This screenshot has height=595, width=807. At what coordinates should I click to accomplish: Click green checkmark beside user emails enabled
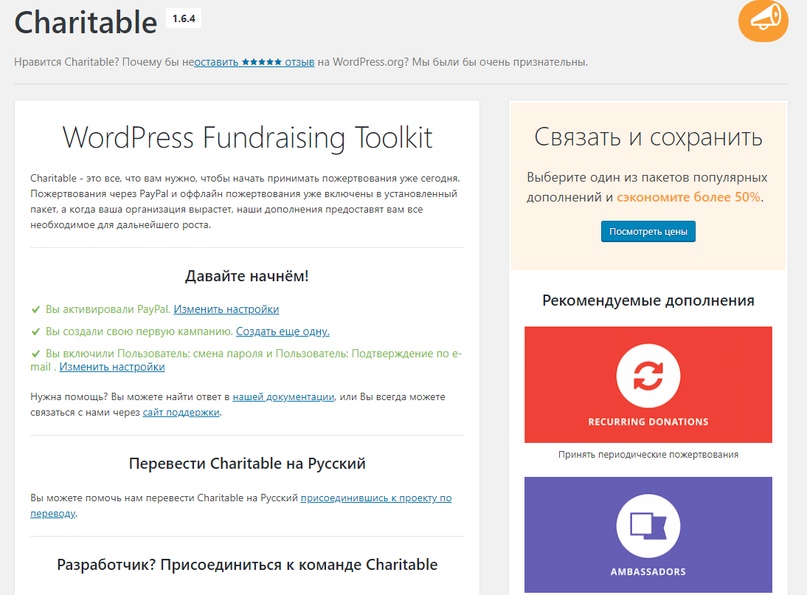pyautogui.click(x=36, y=353)
